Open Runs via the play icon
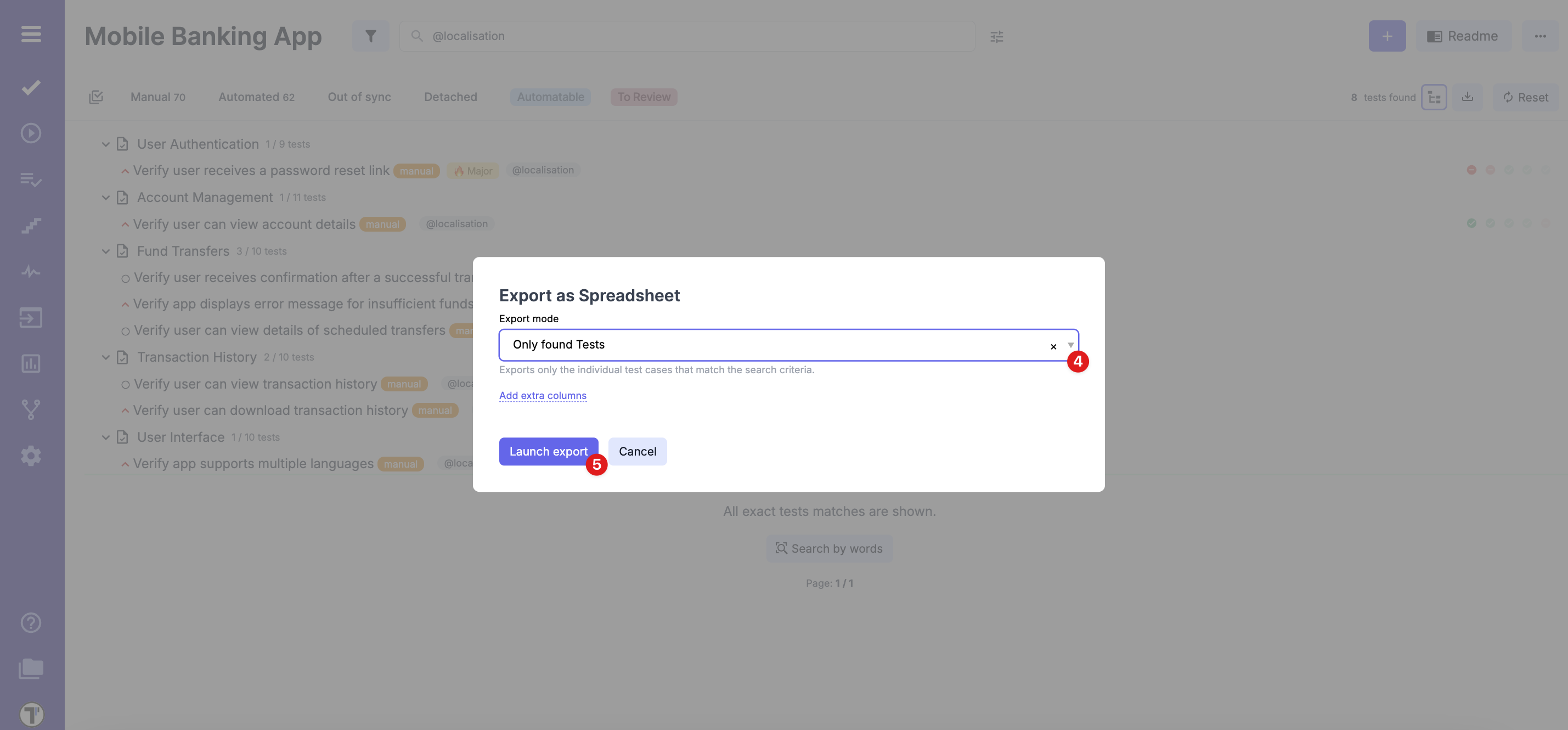Viewport: 1568px width, 730px height. [30, 133]
